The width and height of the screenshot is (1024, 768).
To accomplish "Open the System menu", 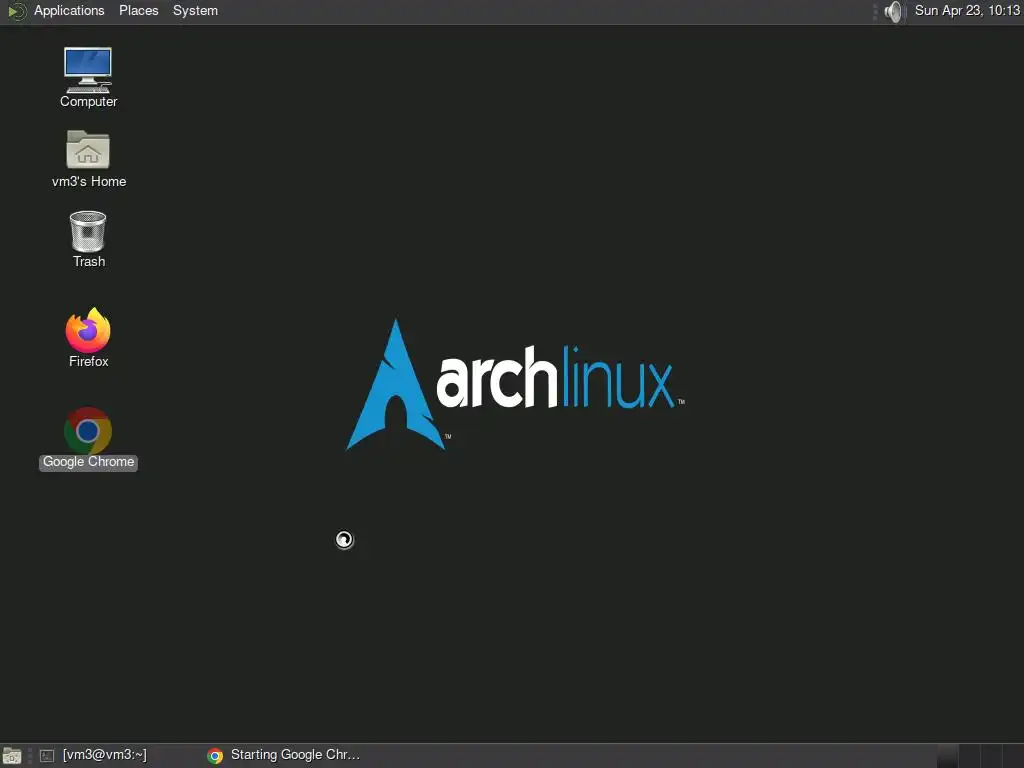I will coord(195,10).
